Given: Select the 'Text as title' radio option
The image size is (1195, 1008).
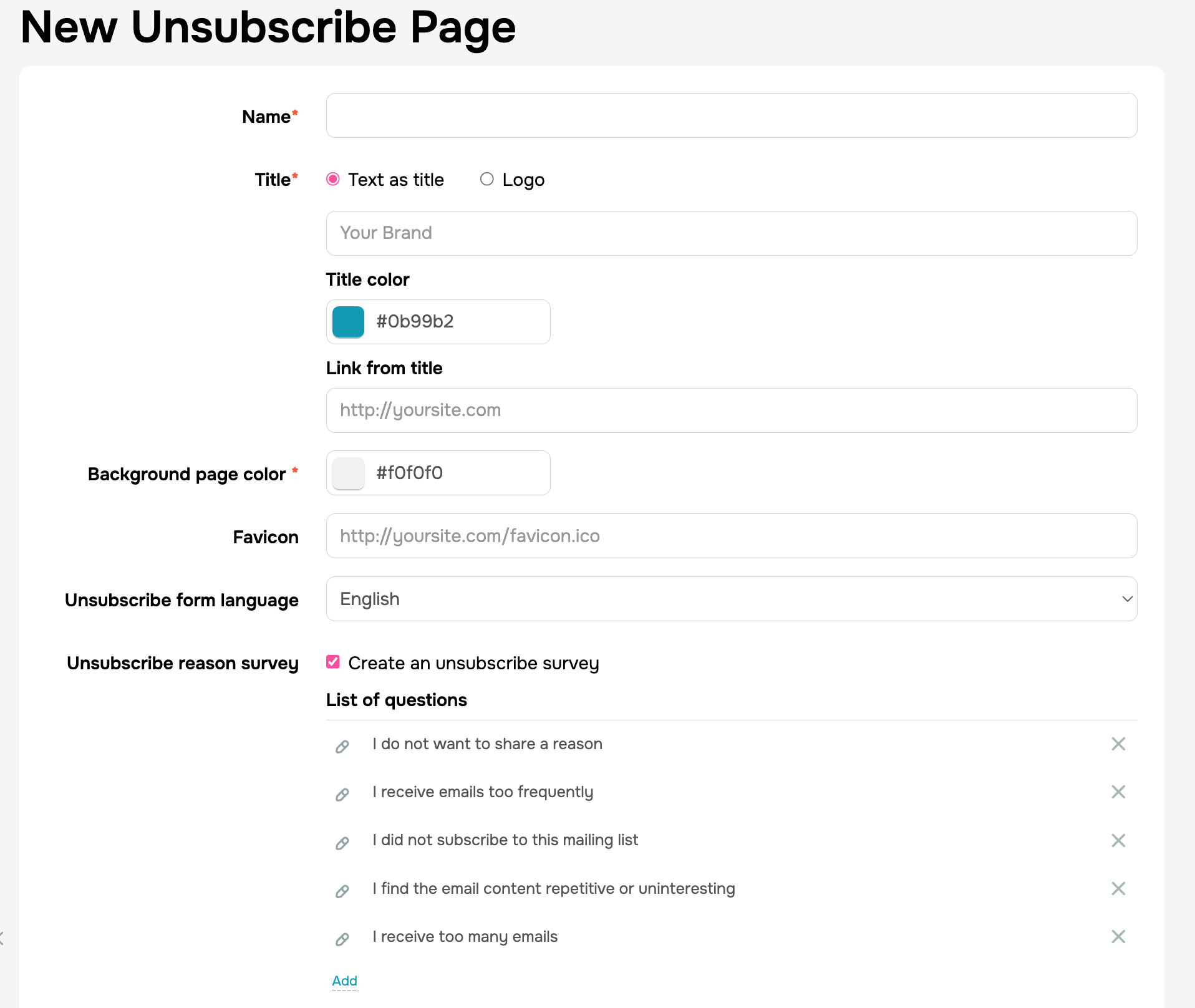Looking at the screenshot, I should 333,179.
